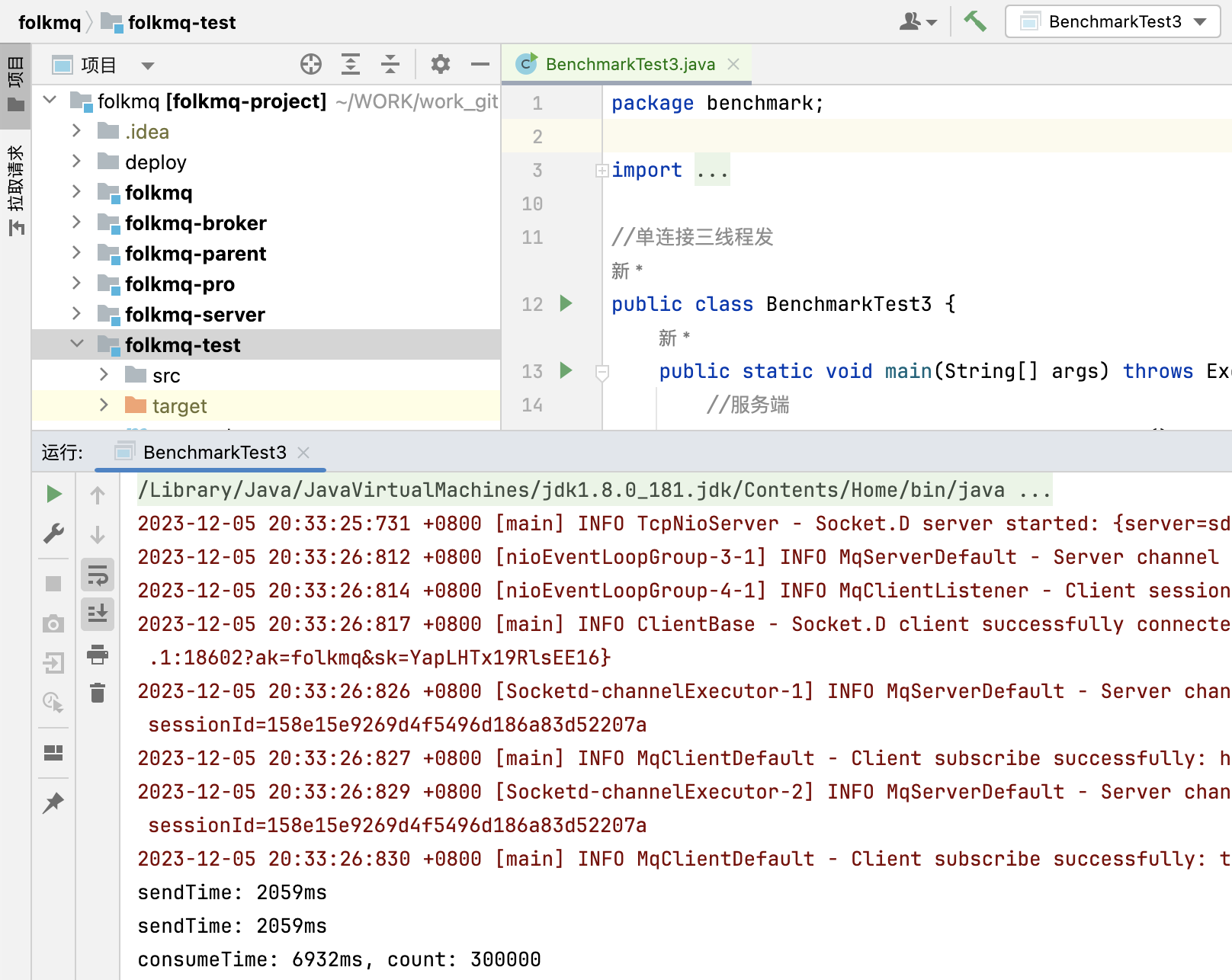Click the exit/attach arrow icon in run toolbar
The height and width of the screenshot is (980, 1232).
coord(53,663)
